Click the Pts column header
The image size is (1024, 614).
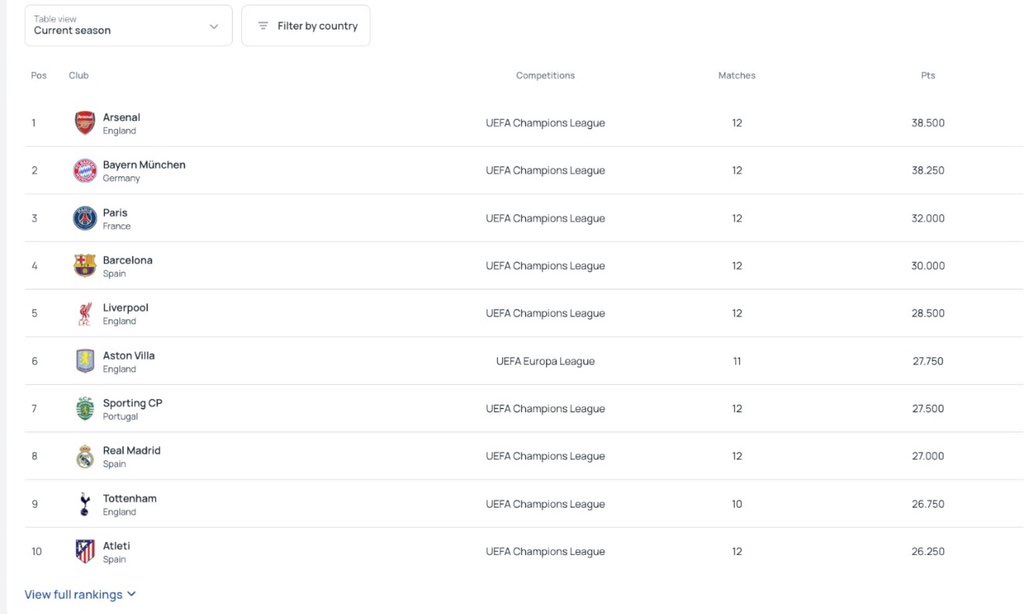(x=928, y=76)
